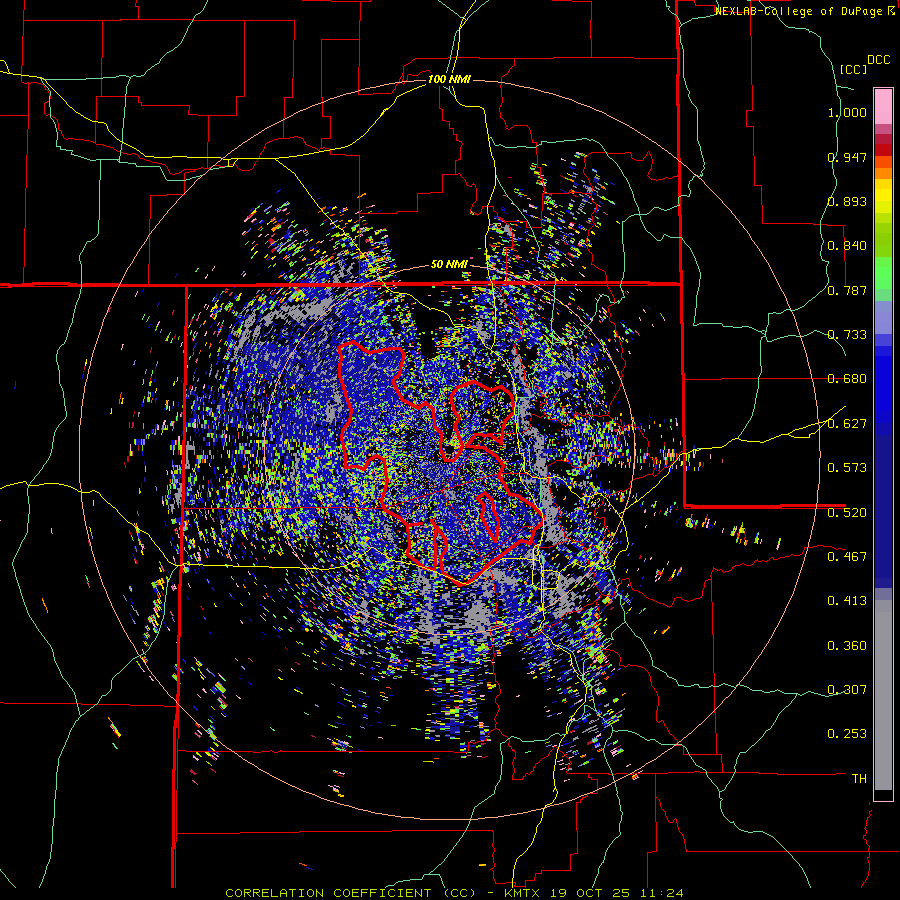The width and height of the screenshot is (900, 900).
Task: Click the TH threshold label
Action: pos(859,779)
